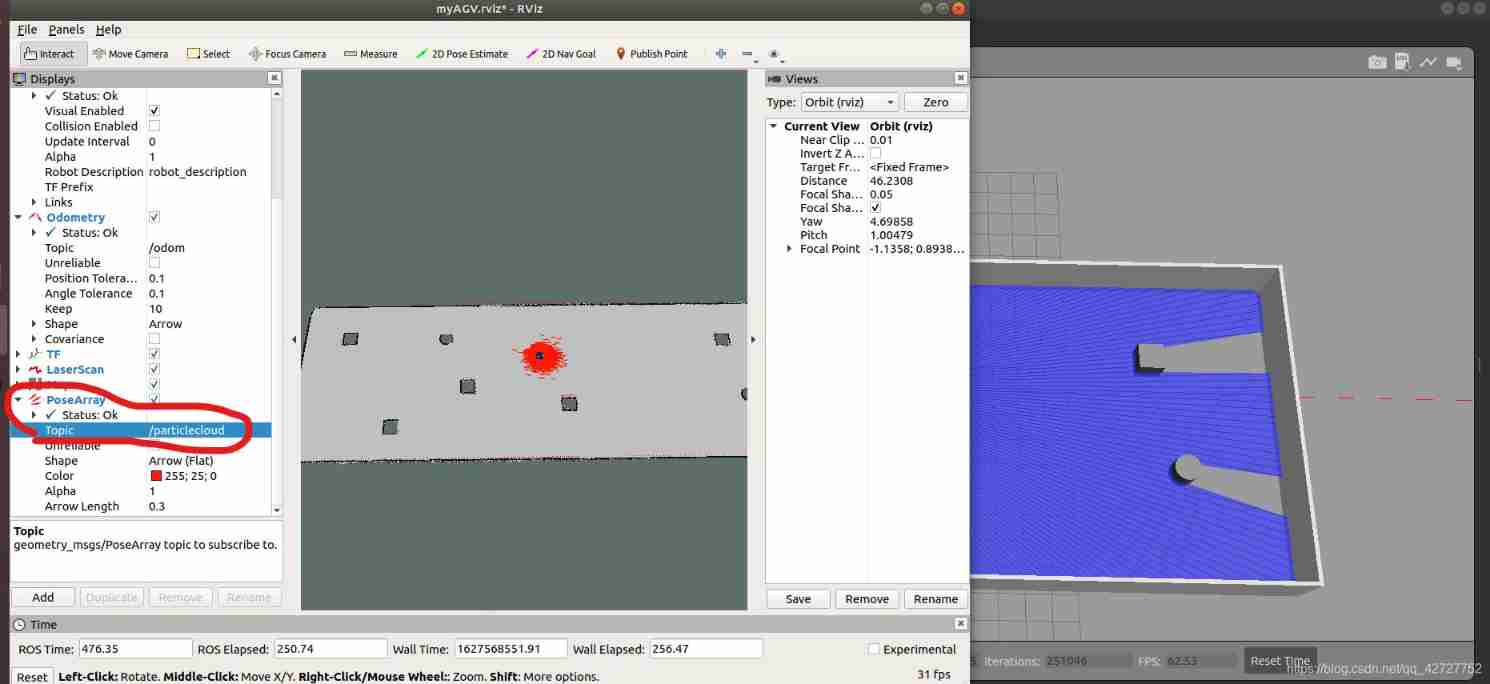
Task: Activate the Publish Point tool
Action: (x=651, y=53)
